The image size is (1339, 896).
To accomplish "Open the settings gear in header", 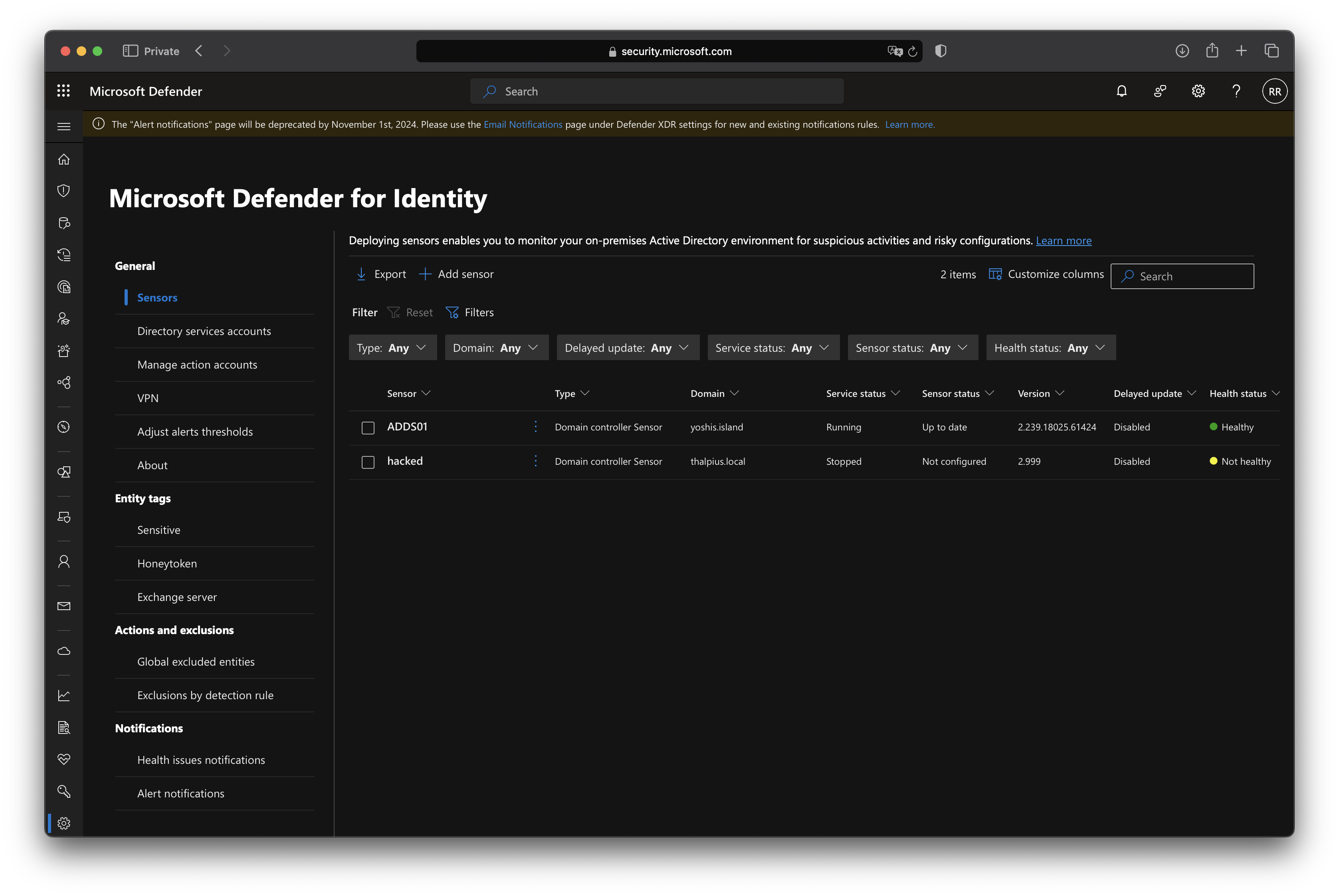I will [1198, 91].
